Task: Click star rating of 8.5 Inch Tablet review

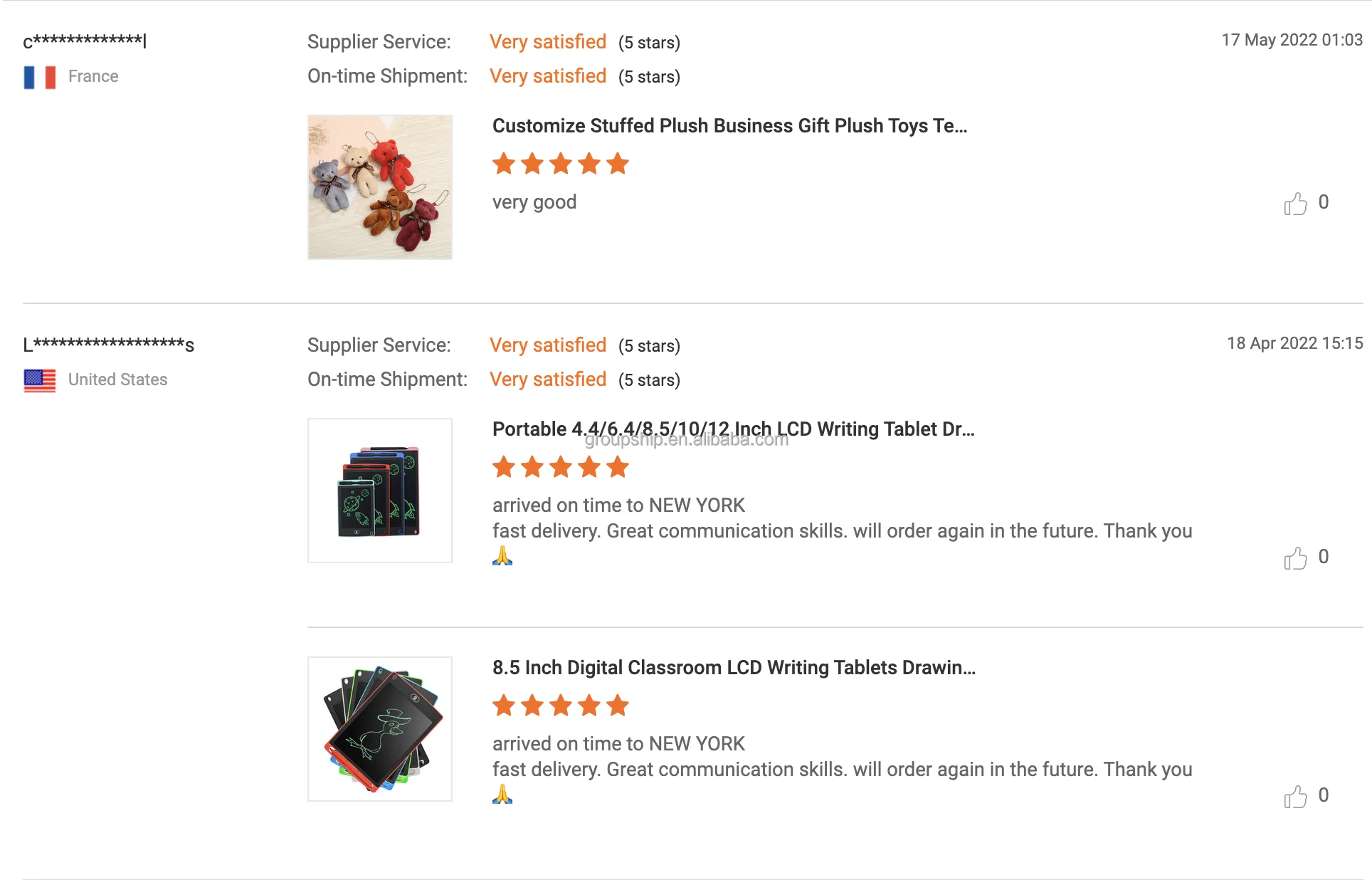Action: 561,706
